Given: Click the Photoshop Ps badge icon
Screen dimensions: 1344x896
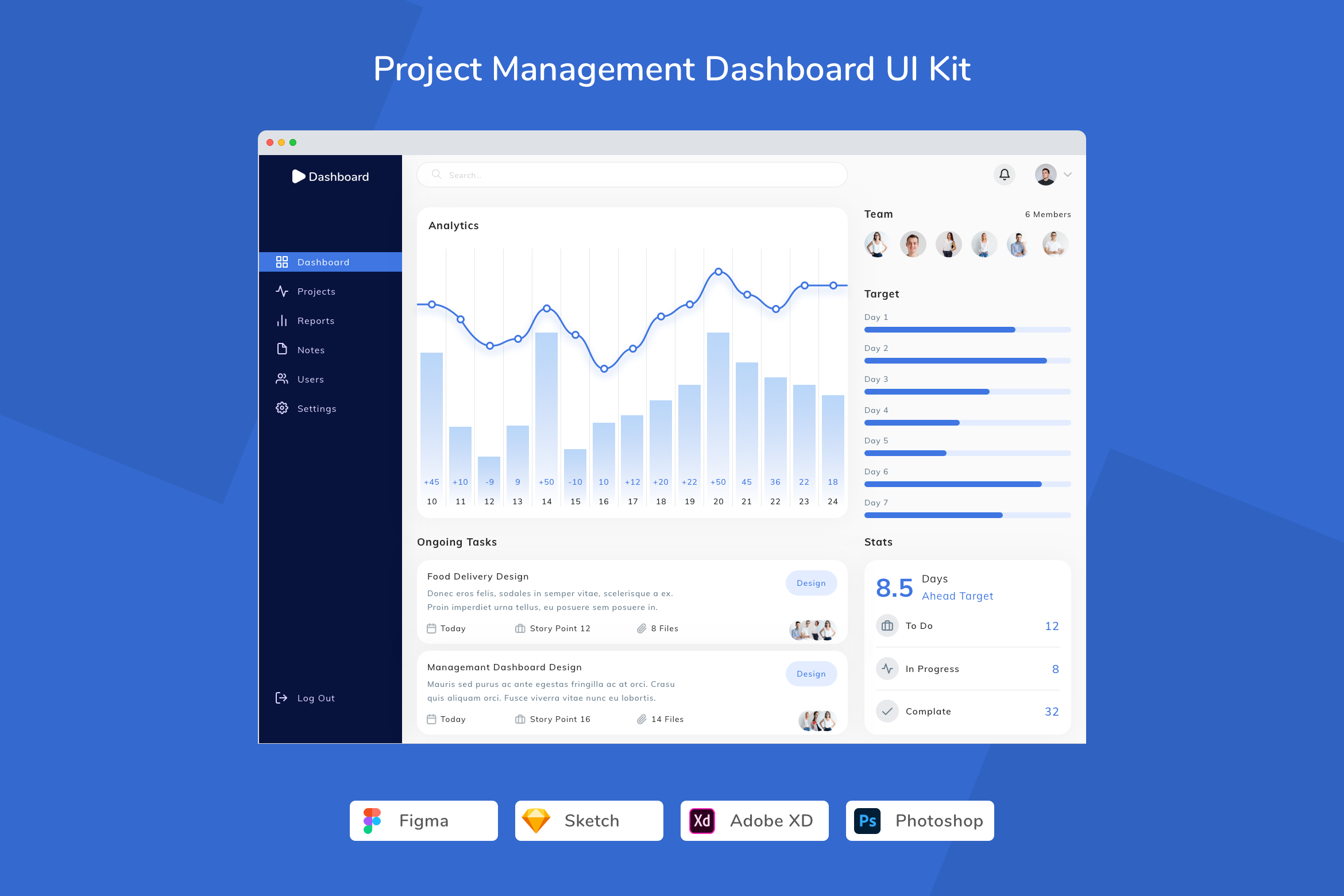Looking at the screenshot, I should coord(867,821).
